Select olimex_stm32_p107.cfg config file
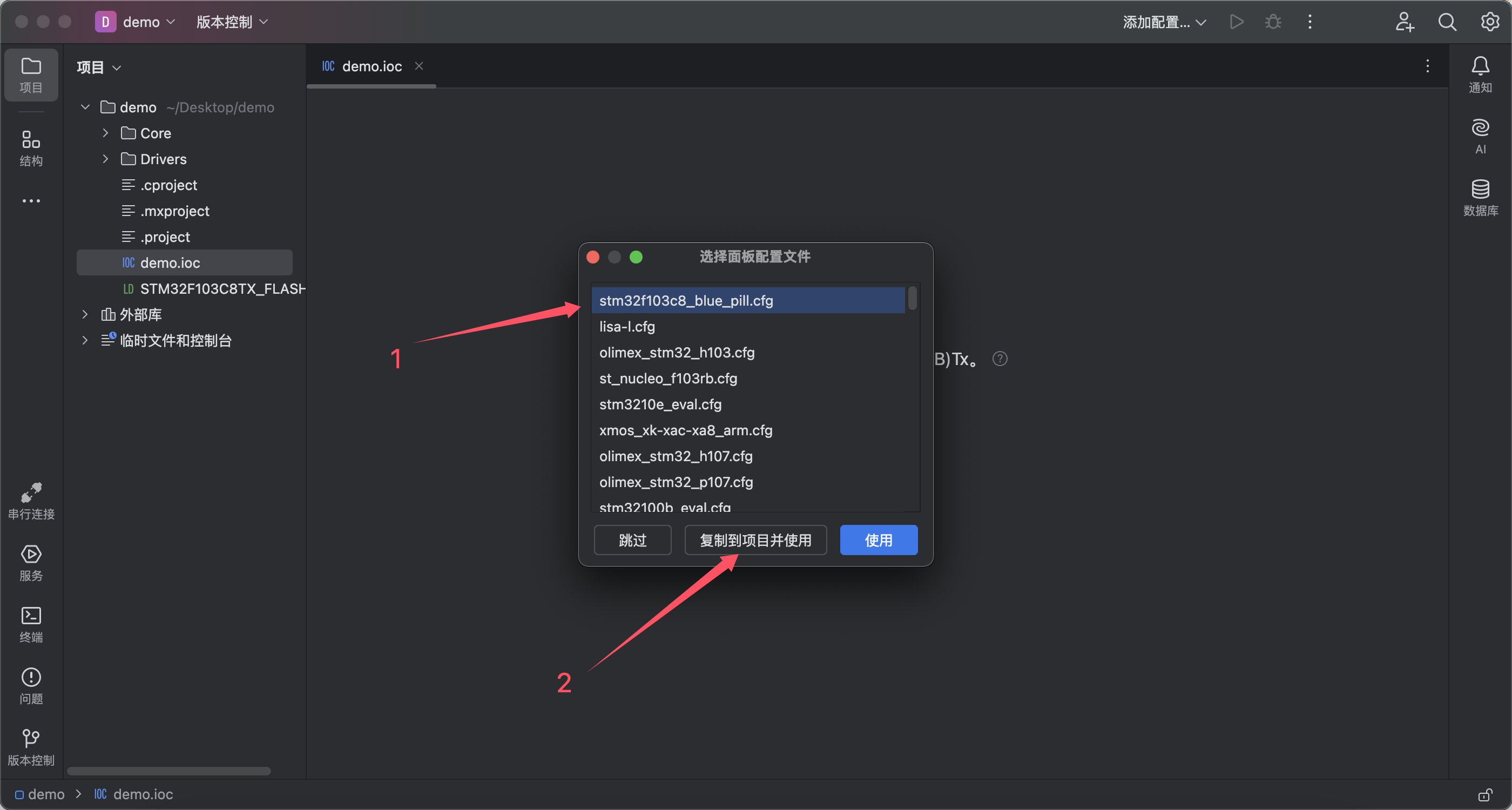Viewport: 1512px width, 810px height. click(748, 481)
